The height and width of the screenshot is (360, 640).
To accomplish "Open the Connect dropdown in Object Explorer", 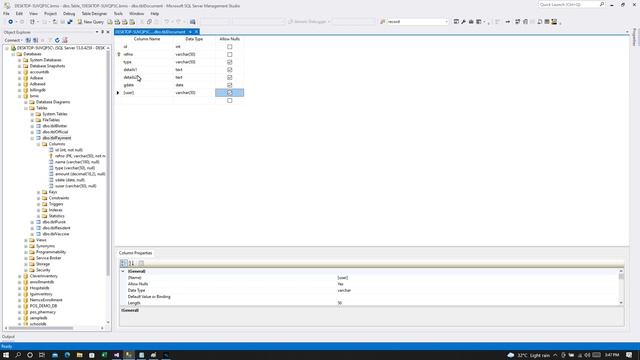I will click(13, 40).
